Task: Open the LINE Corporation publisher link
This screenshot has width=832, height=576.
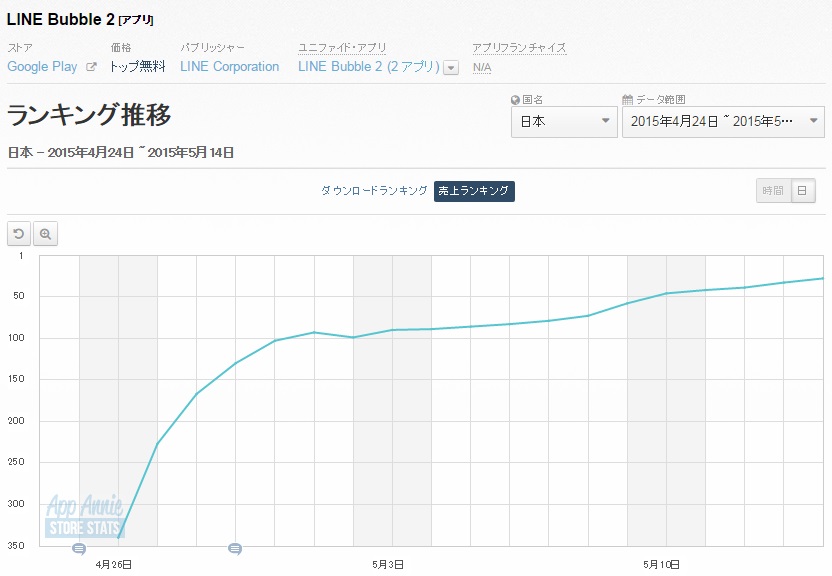Action: pos(229,67)
